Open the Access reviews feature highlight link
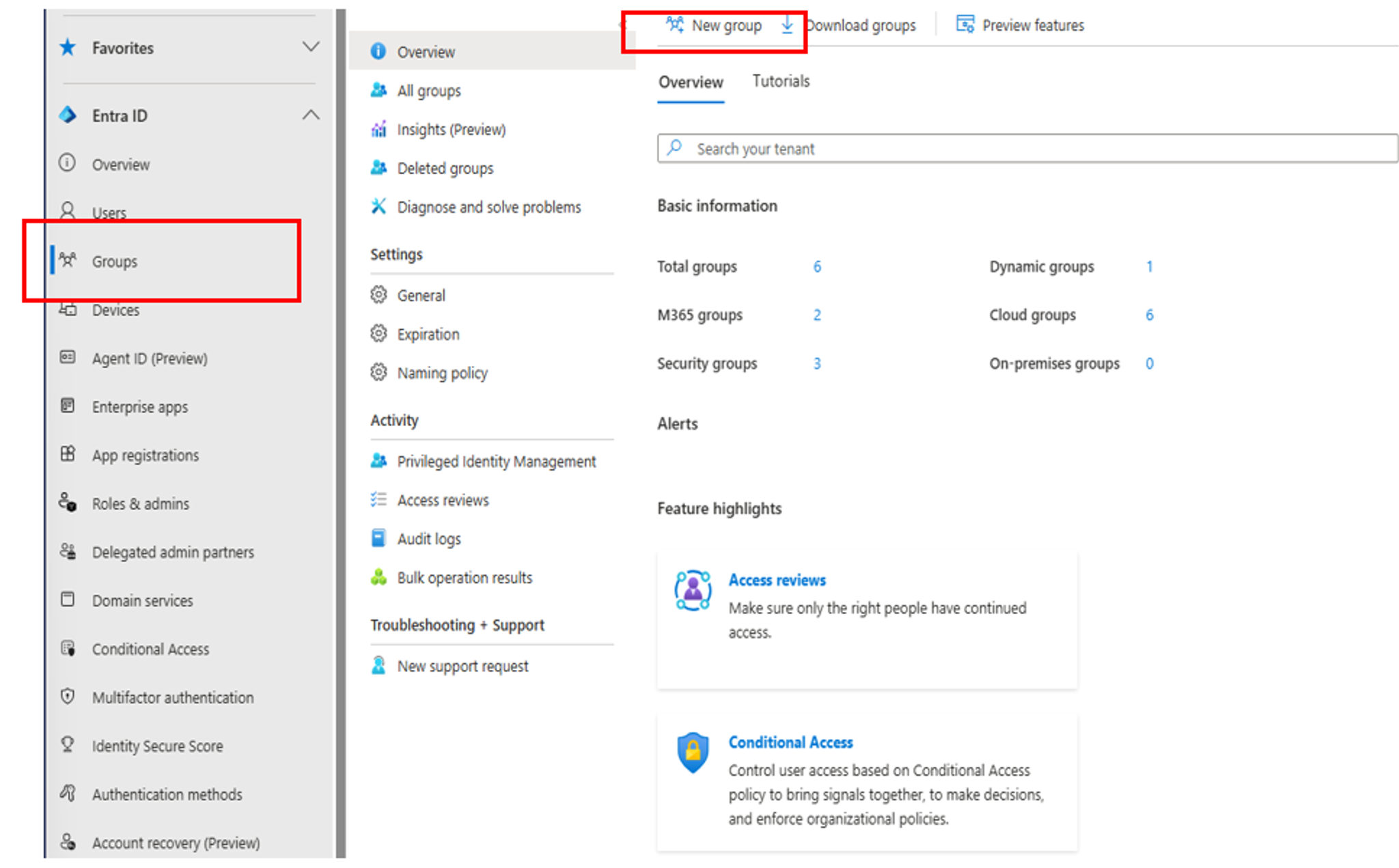The height and width of the screenshot is (868, 1399). 777,580
